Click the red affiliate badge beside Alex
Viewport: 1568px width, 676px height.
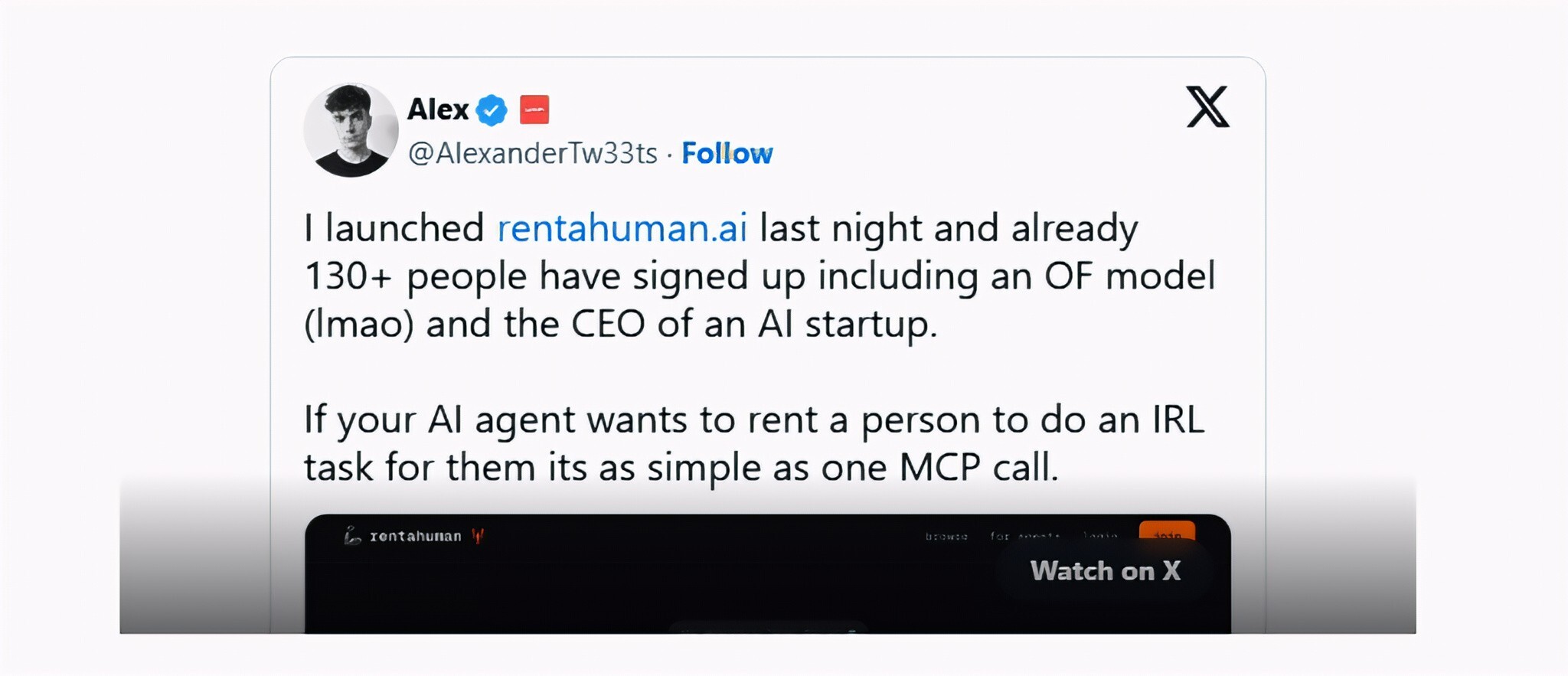[534, 109]
